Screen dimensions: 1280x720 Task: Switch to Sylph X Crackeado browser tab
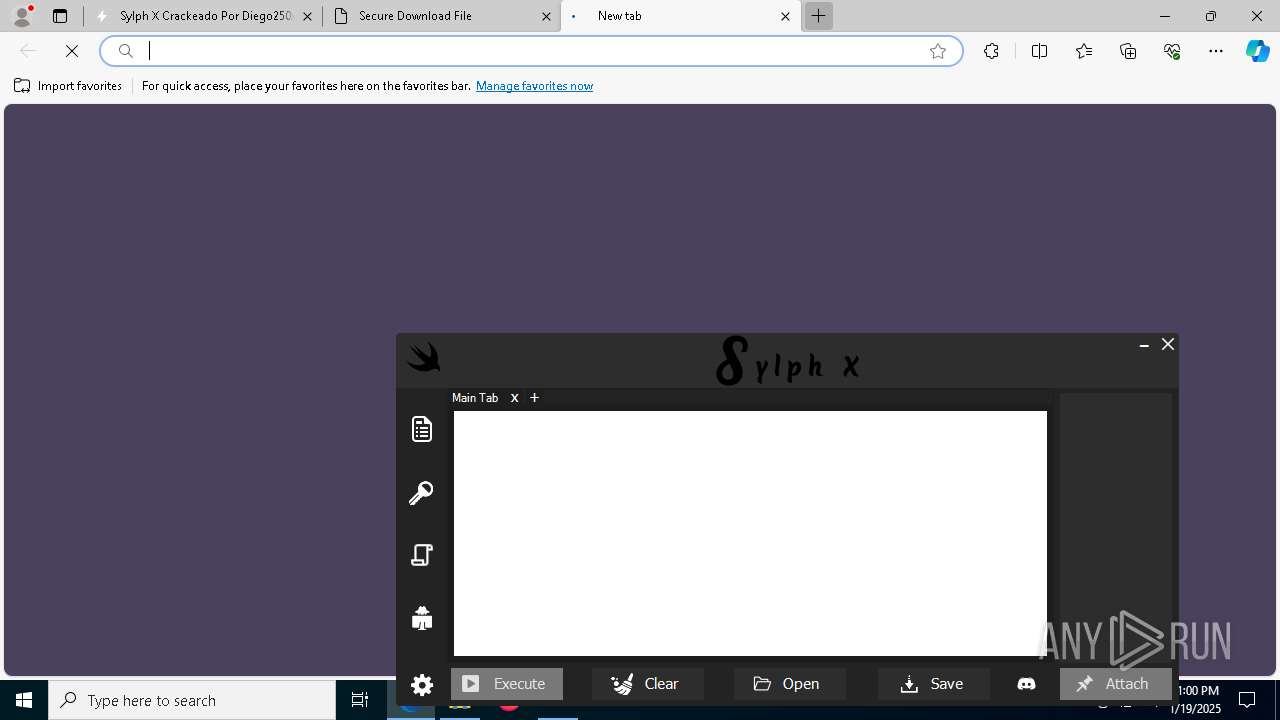click(203, 16)
